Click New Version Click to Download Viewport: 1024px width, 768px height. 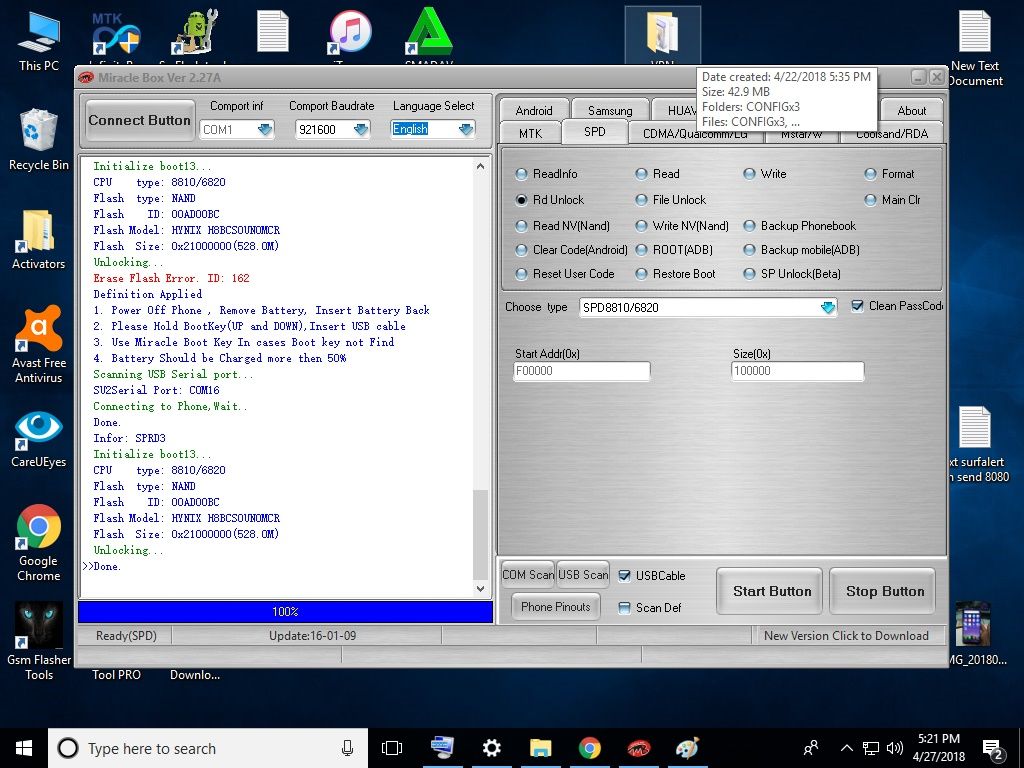pyautogui.click(x=846, y=635)
